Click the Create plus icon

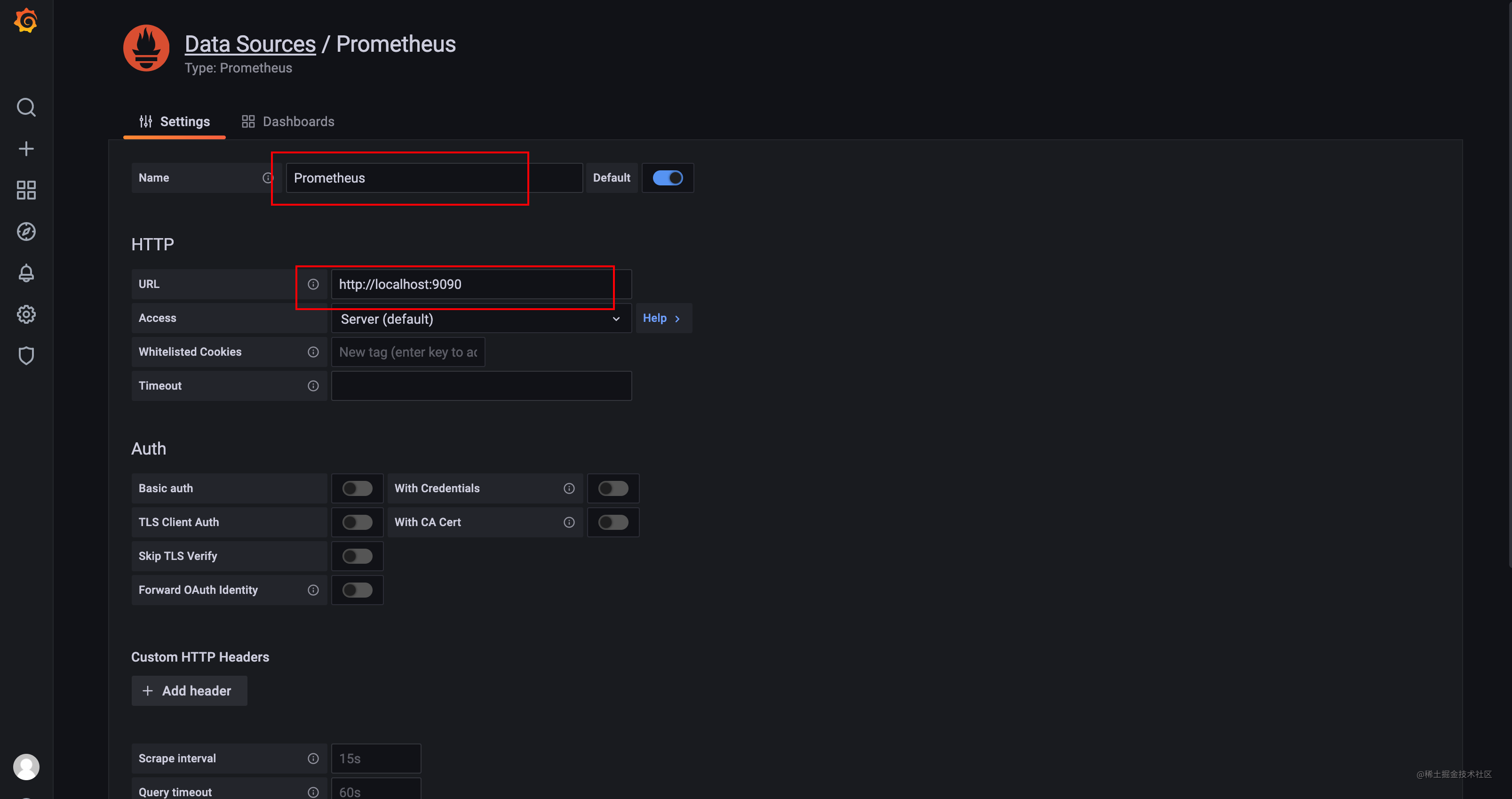[x=26, y=149]
